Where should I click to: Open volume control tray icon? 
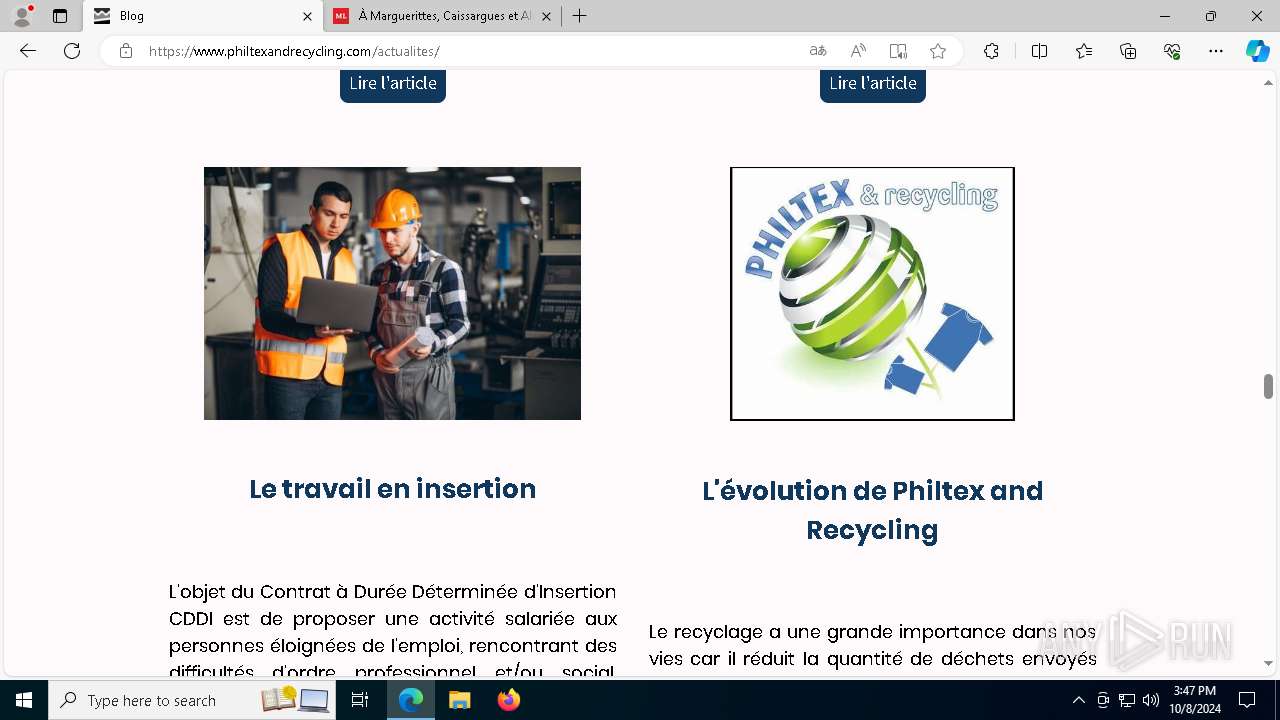click(x=1150, y=700)
